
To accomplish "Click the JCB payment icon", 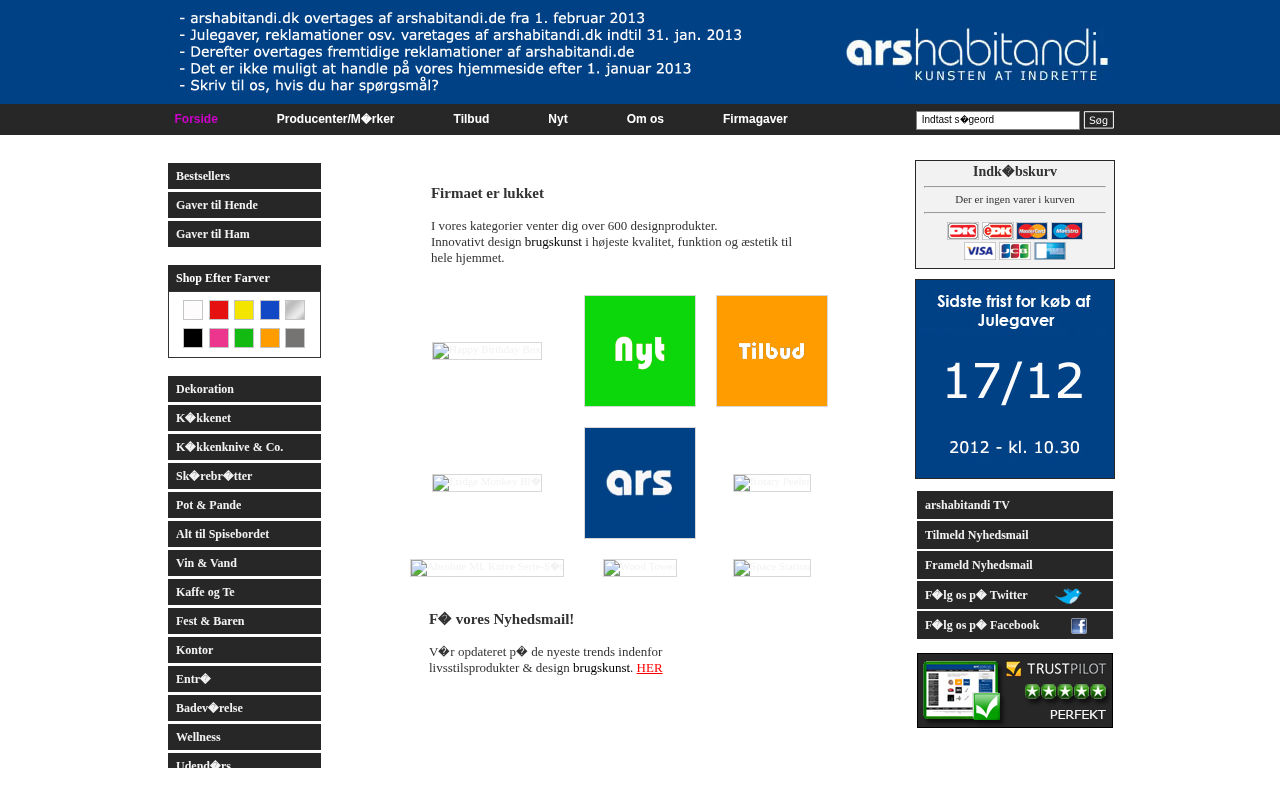I will [x=1015, y=251].
